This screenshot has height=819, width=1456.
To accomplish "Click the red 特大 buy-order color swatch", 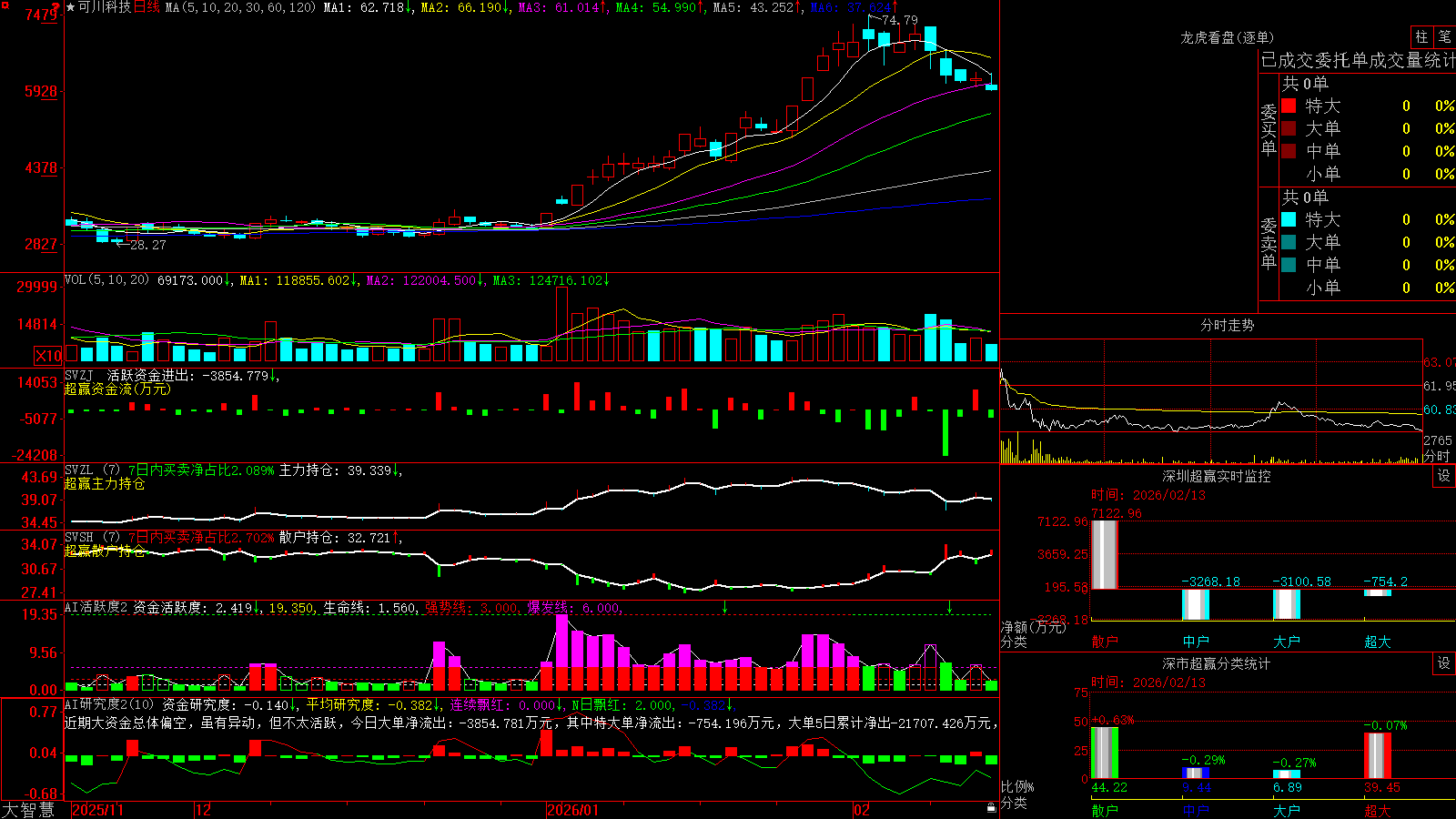I will pyautogui.click(x=1289, y=106).
